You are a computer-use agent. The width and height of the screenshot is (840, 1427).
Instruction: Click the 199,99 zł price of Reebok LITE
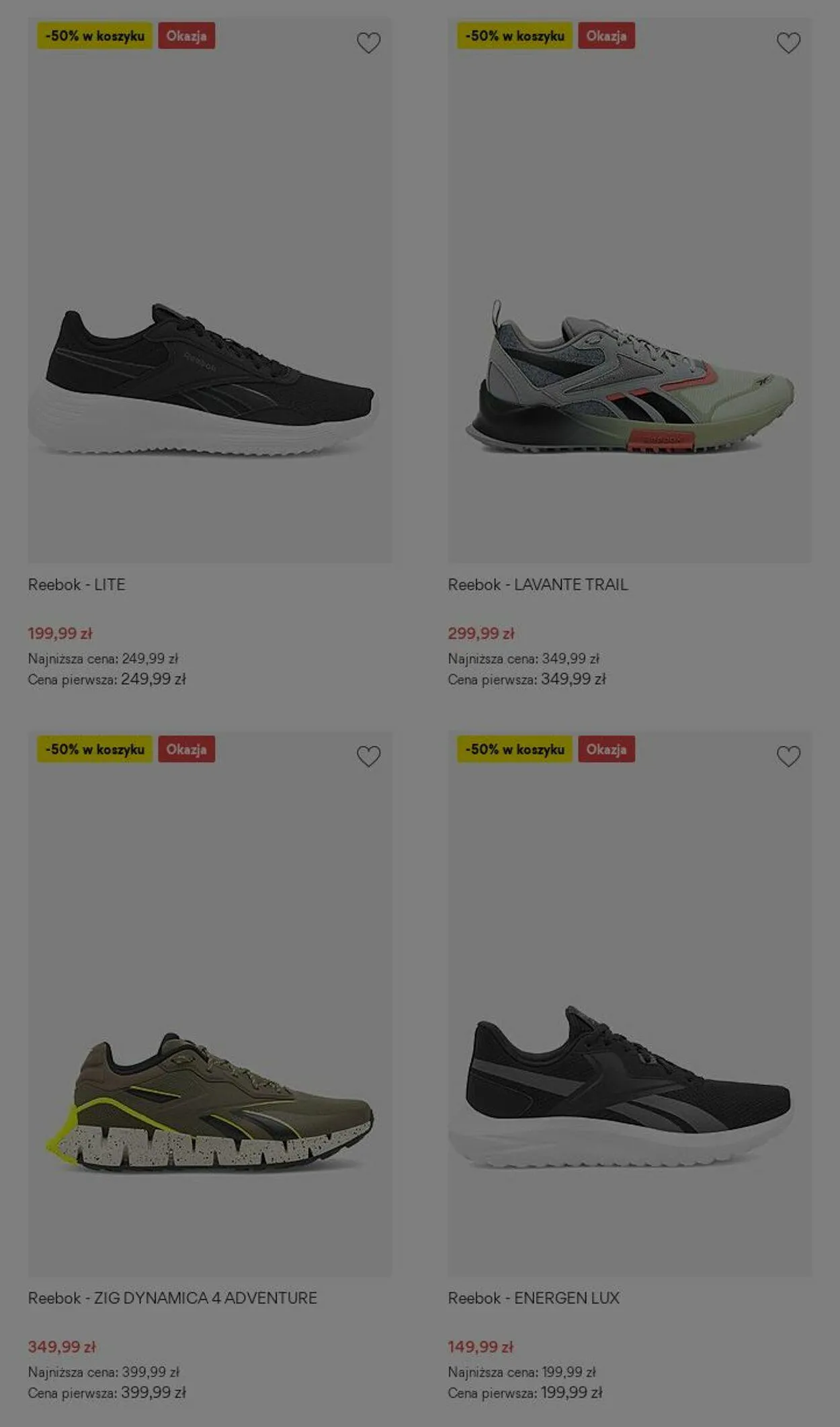click(x=60, y=633)
